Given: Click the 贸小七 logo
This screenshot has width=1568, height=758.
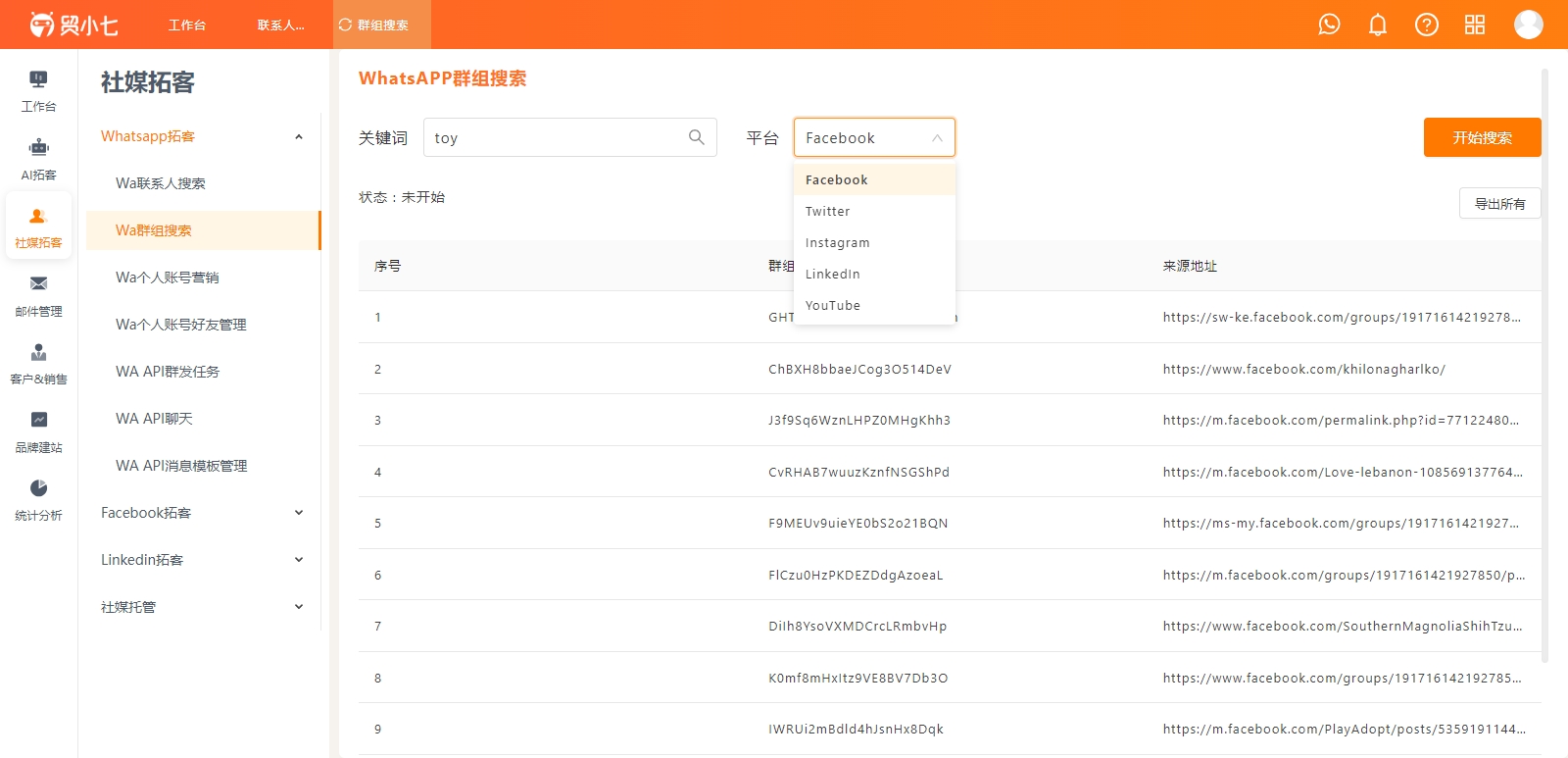Looking at the screenshot, I should 73,25.
